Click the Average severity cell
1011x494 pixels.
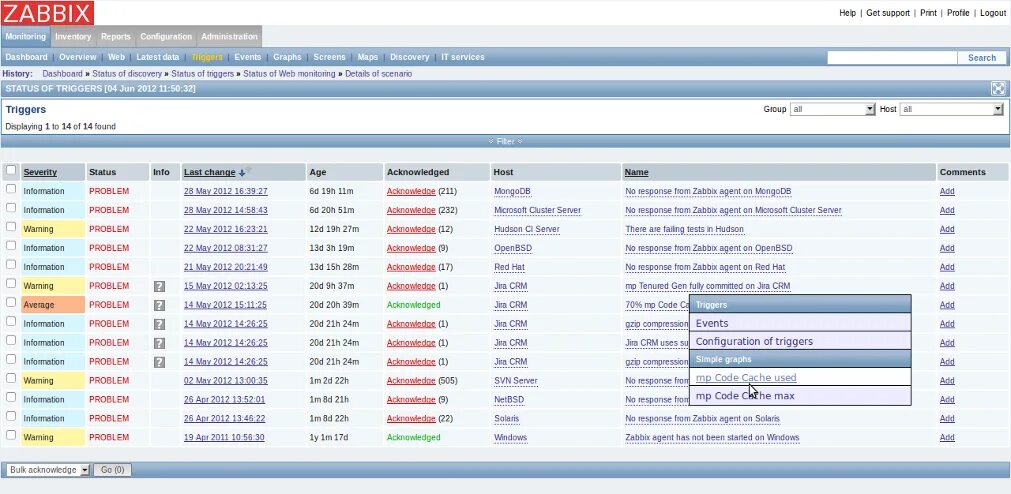pyautogui.click(x=53, y=305)
